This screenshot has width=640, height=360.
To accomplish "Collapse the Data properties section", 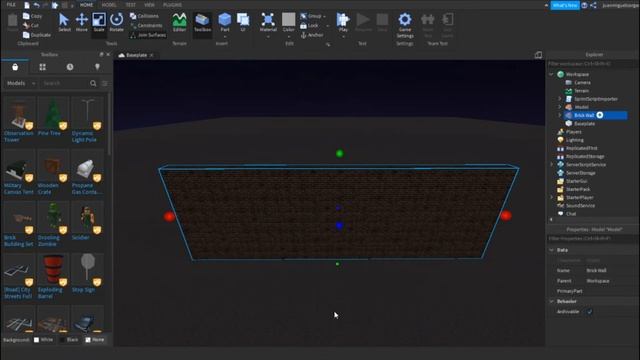I will point(551,250).
